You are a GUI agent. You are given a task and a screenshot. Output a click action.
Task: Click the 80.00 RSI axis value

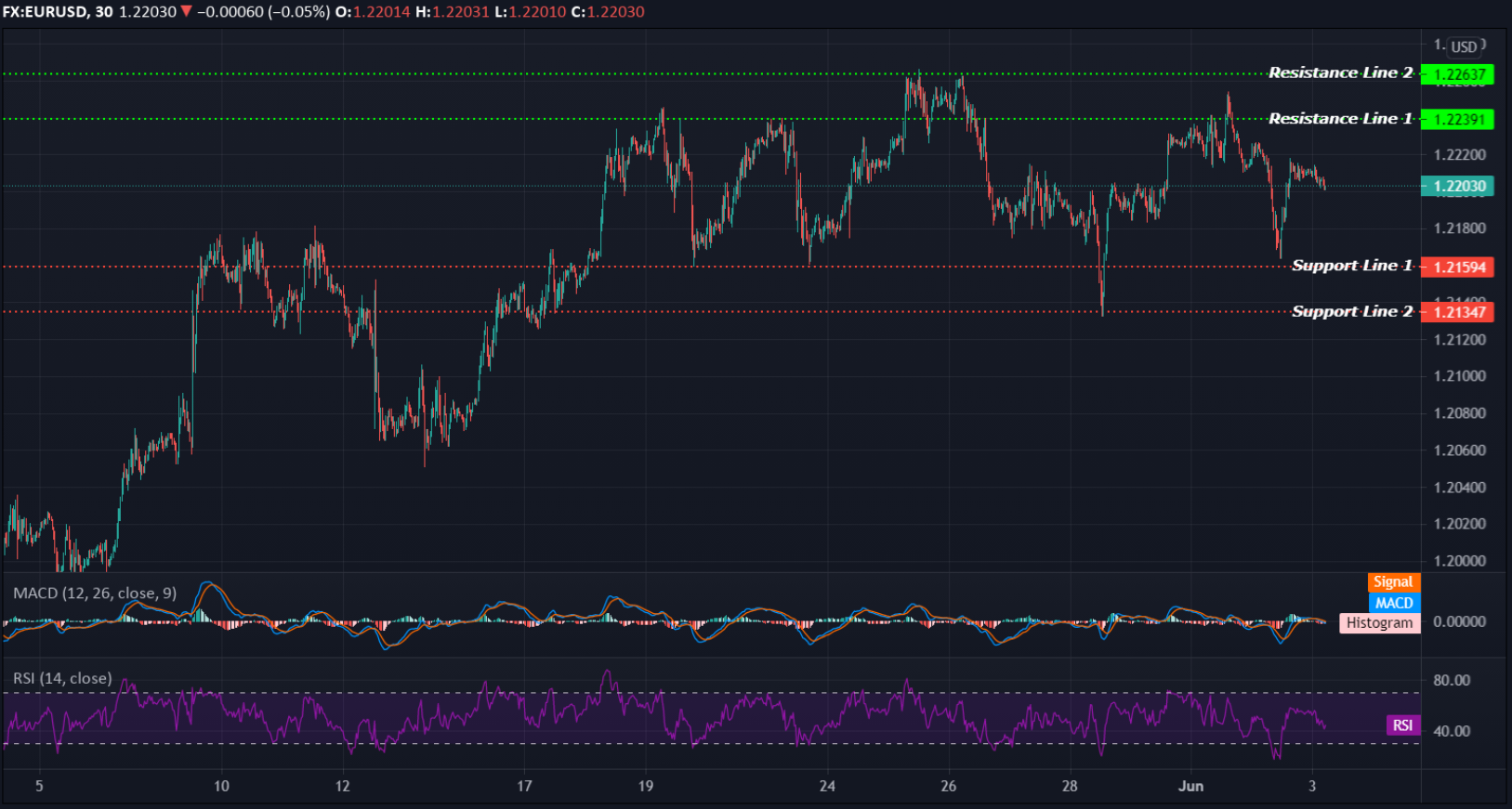(1452, 680)
